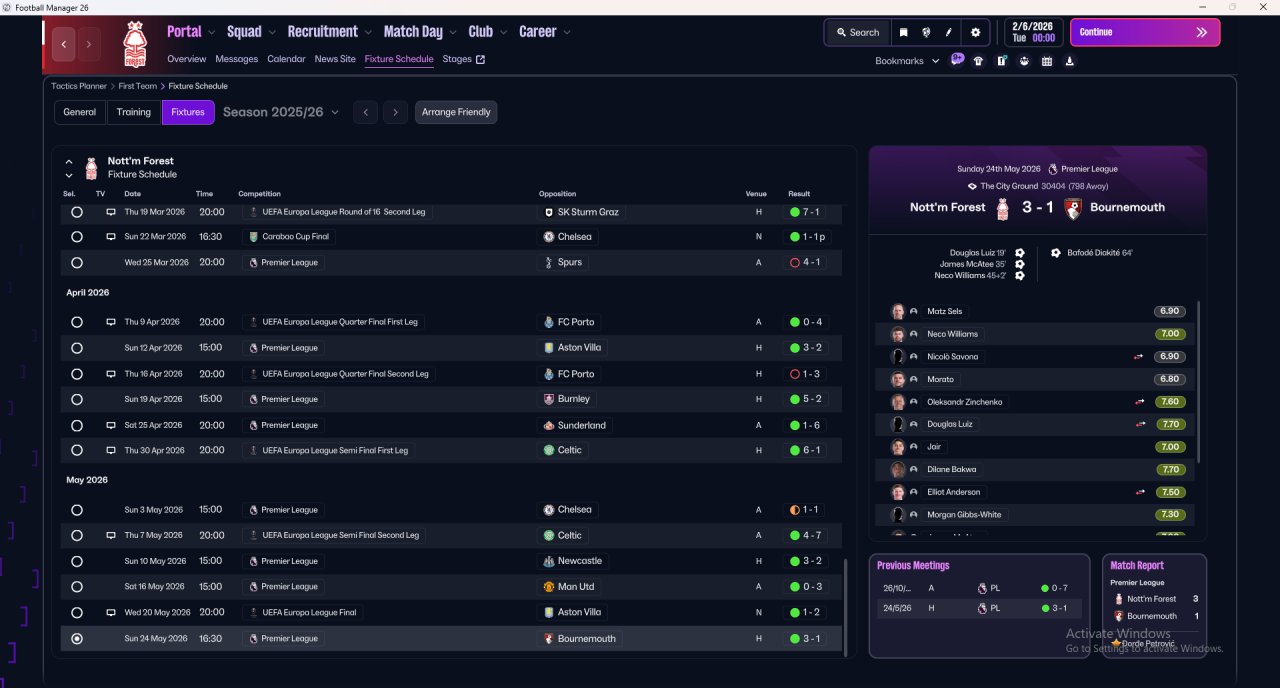Click Tactics Planner breadcrumb link

pos(79,86)
